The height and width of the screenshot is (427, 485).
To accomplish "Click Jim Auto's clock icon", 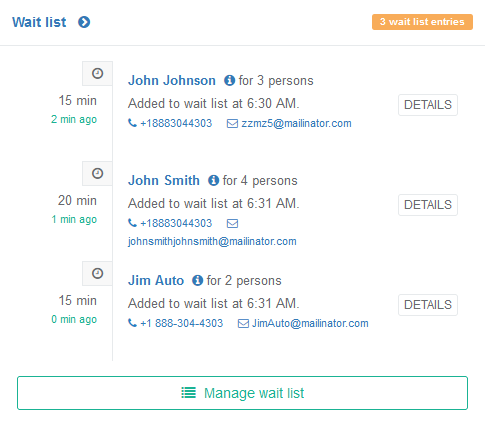I will [97, 273].
